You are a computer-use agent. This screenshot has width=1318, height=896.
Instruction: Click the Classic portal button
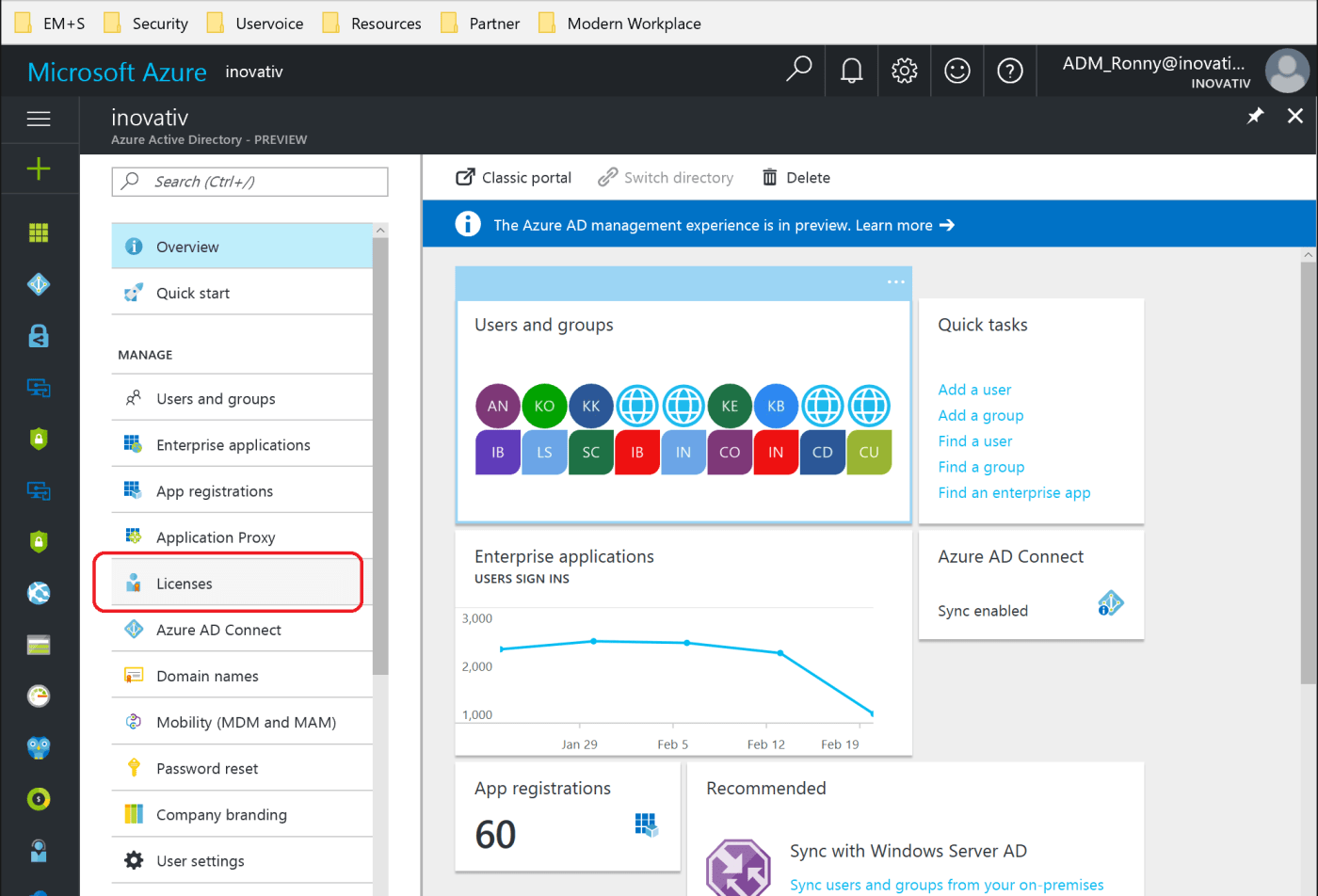coord(513,177)
